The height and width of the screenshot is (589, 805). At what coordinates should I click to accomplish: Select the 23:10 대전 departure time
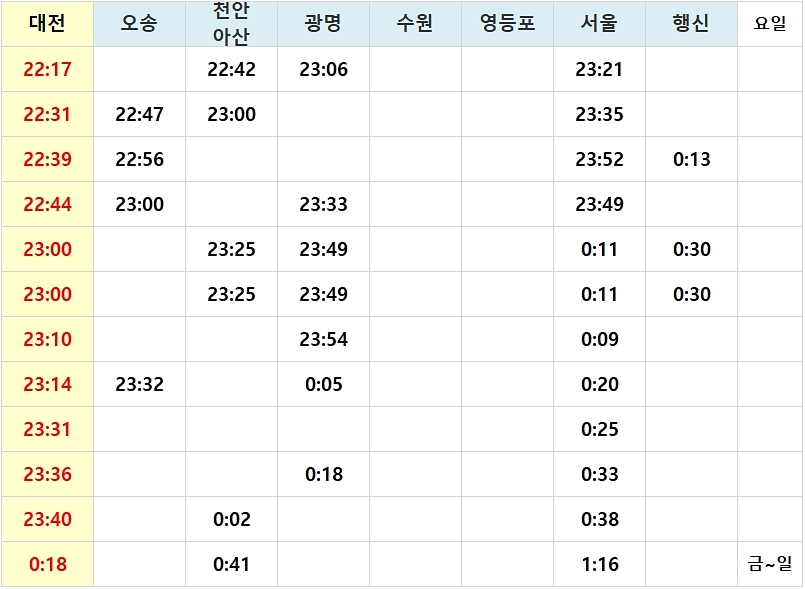47,339
